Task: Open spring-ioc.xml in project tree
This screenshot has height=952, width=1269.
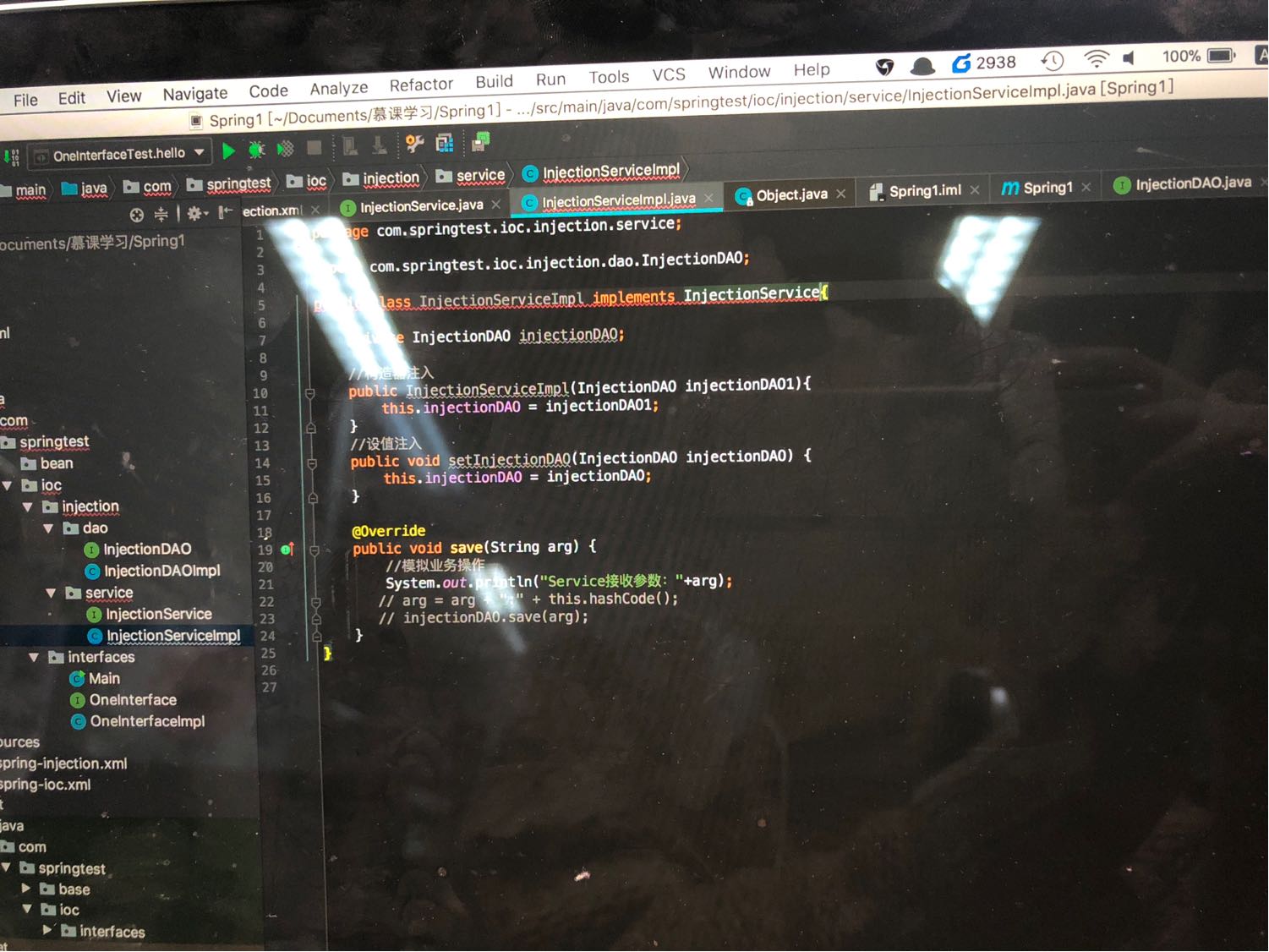Action: pyautogui.click(x=46, y=785)
